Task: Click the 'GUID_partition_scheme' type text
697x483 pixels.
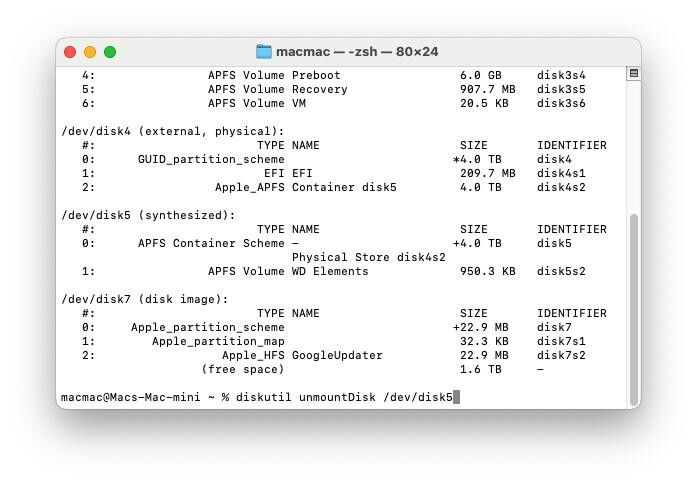Action: click(211, 159)
